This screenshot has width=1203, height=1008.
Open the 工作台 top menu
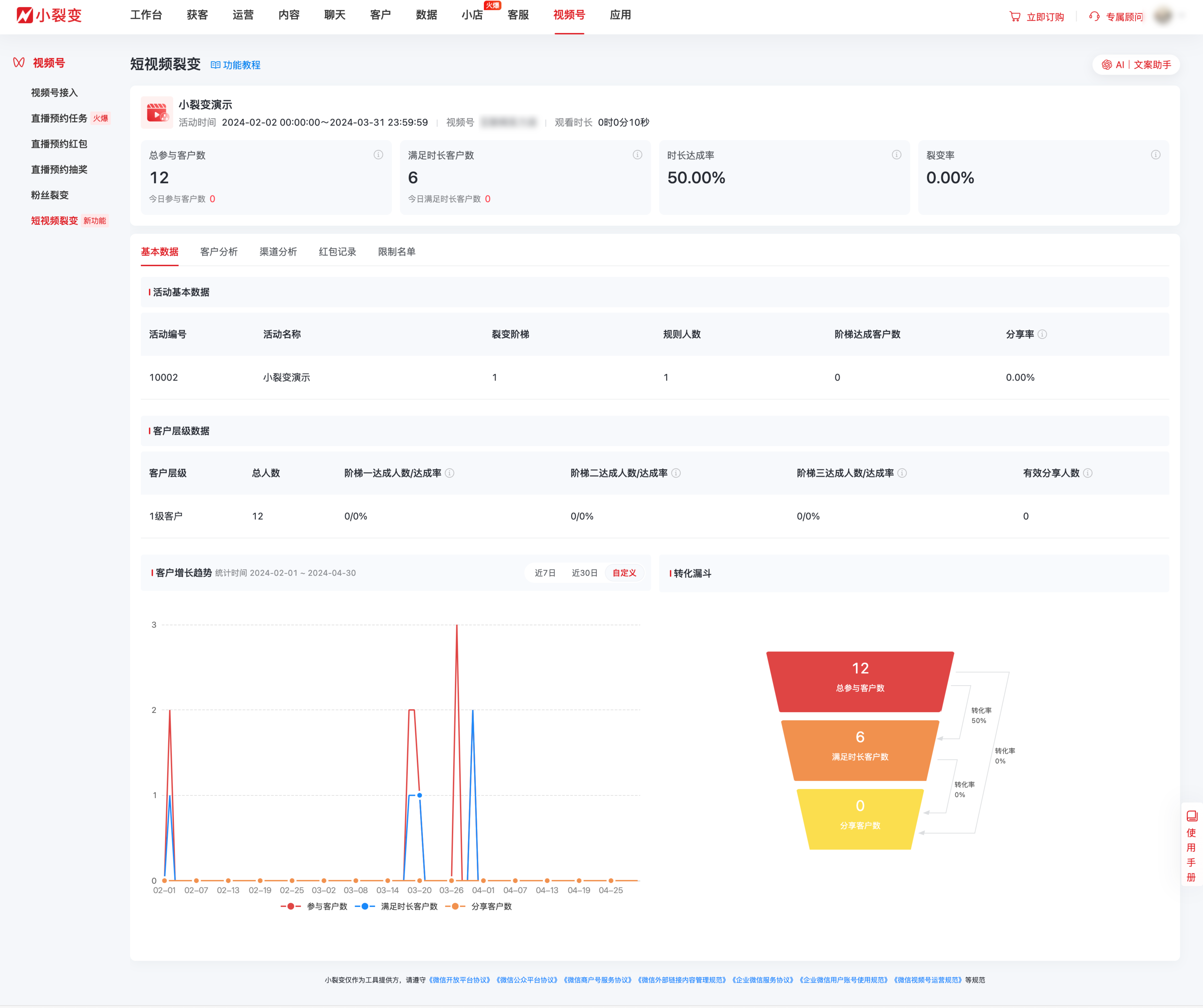(x=146, y=15)
